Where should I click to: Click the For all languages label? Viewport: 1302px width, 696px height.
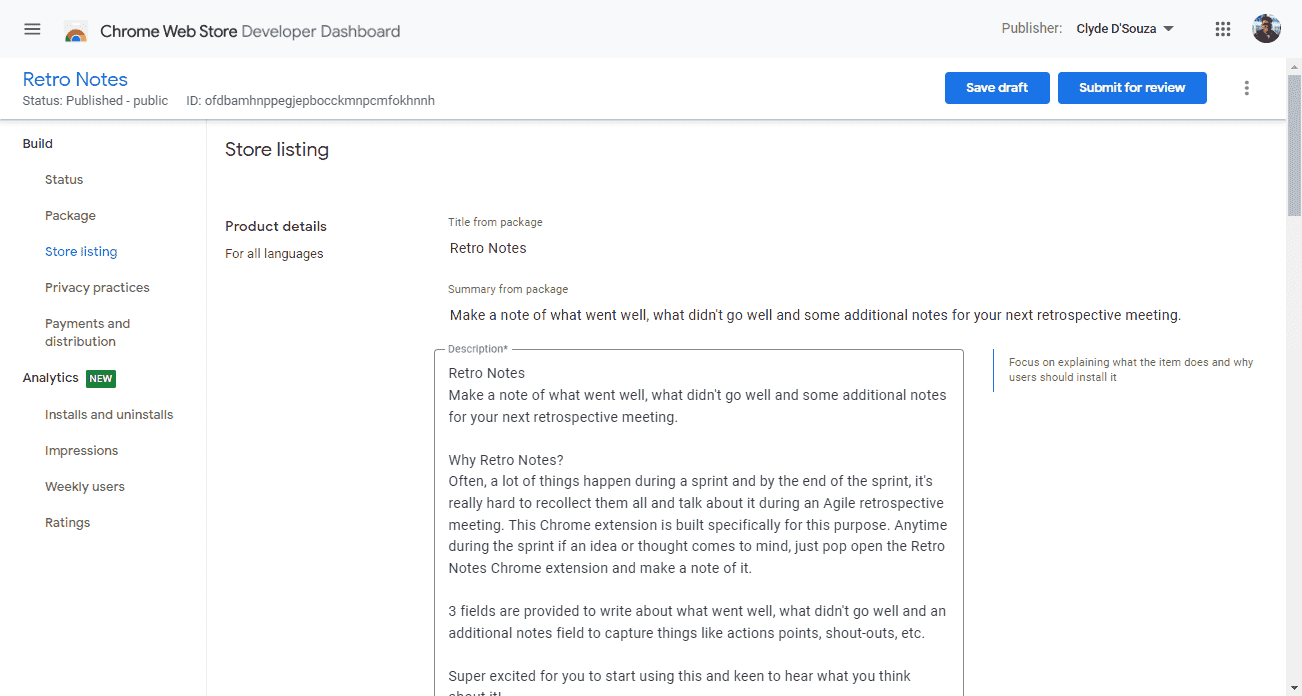[x=274, y=254]
